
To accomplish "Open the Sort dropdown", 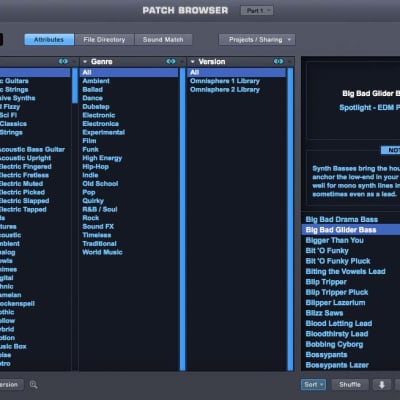I will [x=313, y=385].
